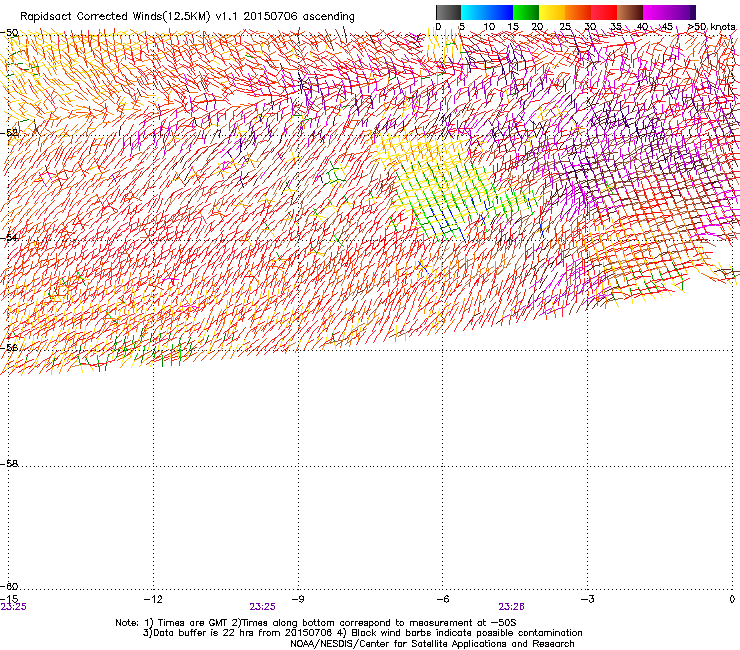Select the gray 0-5 knots legend segment

point(448,12)
